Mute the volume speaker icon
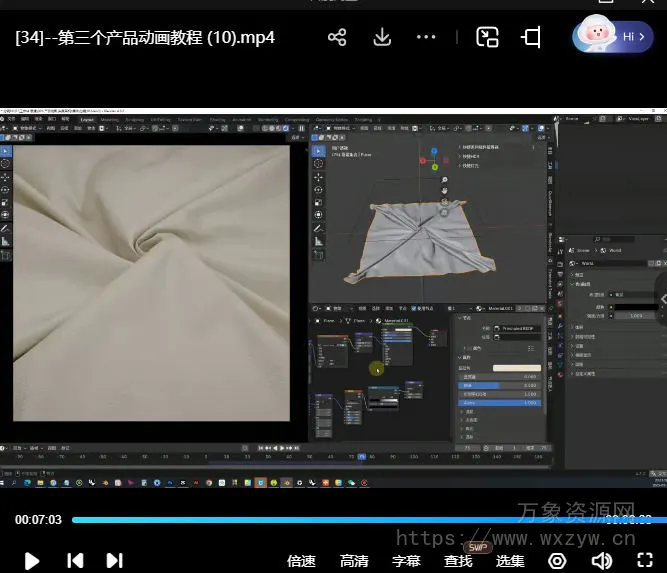 [x=602, y=561]
